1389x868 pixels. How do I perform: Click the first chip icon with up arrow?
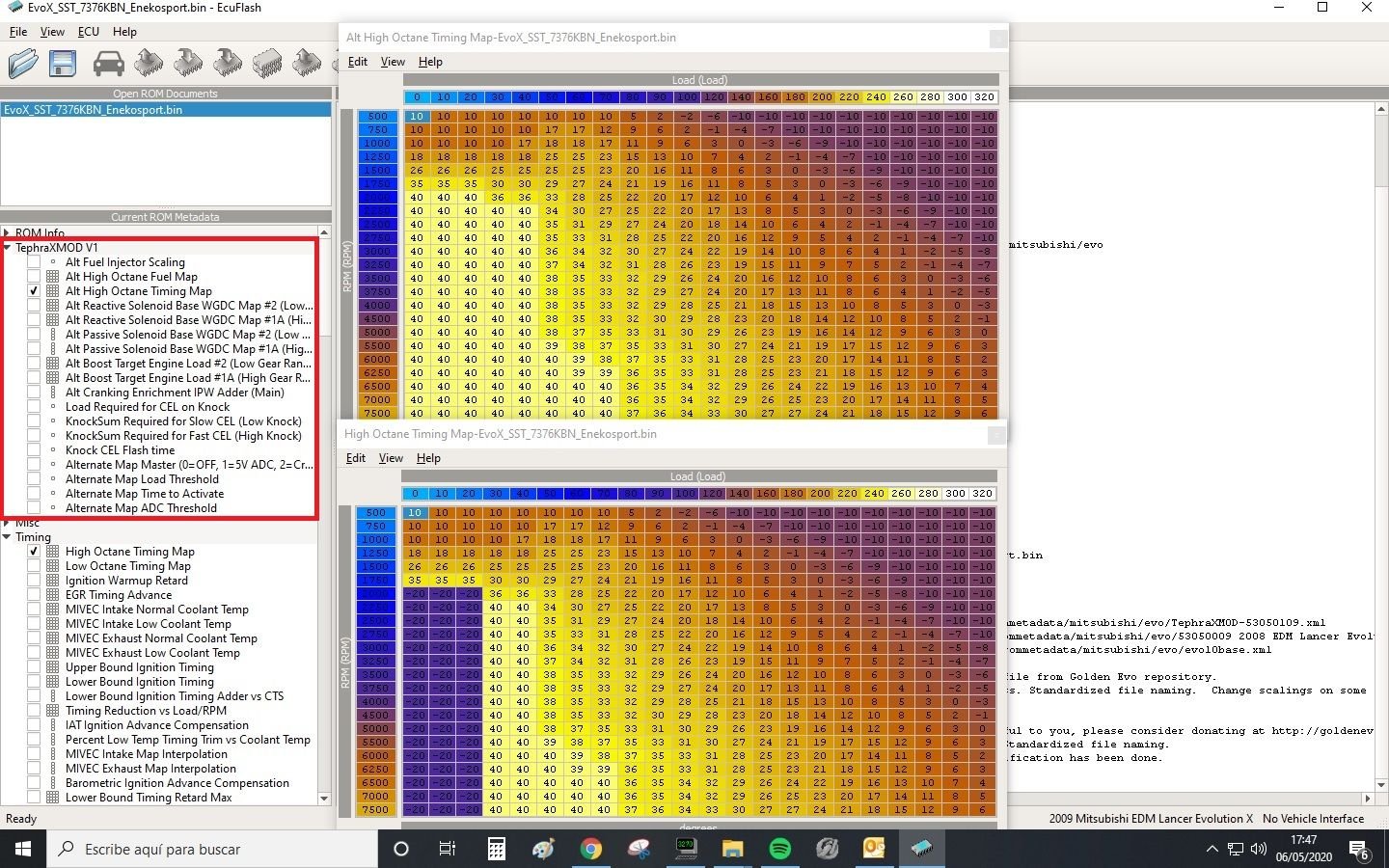click(x=149, y=64)
